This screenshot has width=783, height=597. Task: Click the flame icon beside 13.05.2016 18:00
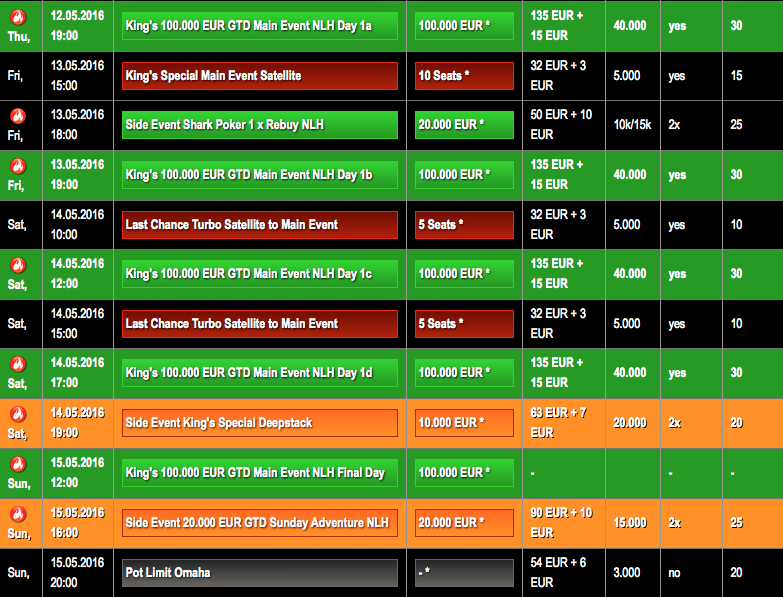pos(18,116)
